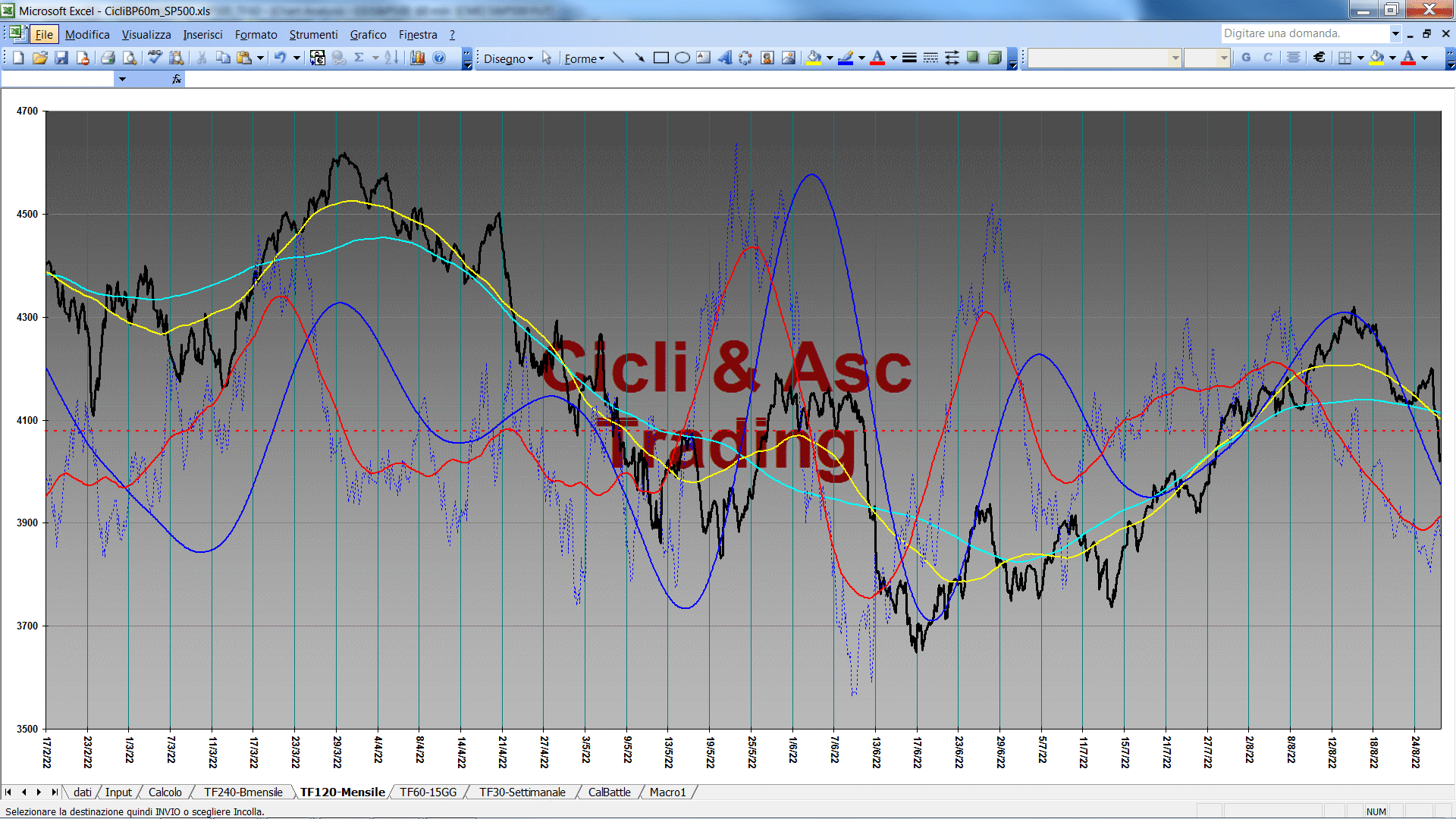Click inside the Name Box field
Viewport: 1456px width, 819px height.
[x=58, y=79]
